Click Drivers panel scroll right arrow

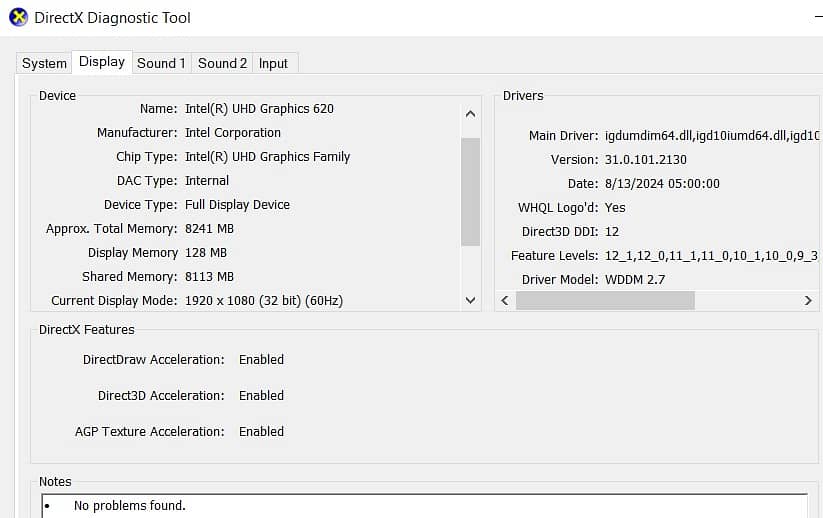808,300
